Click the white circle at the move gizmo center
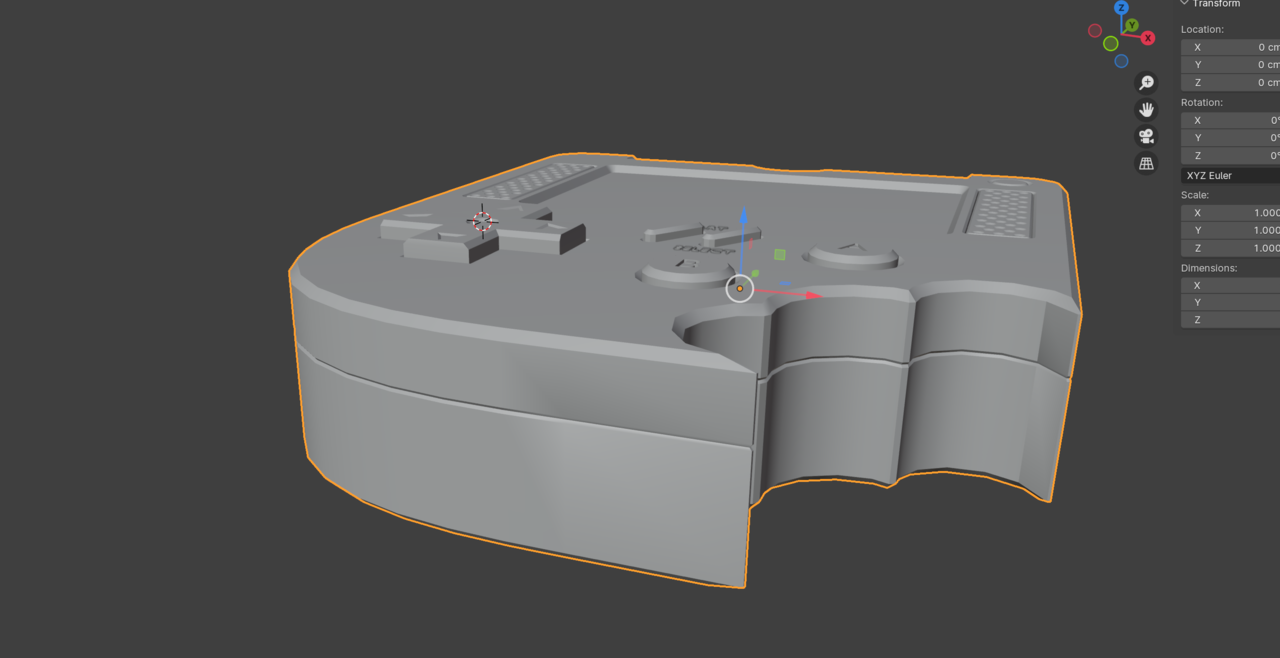This screenshot has height=658, width=1280. [740, 289]
